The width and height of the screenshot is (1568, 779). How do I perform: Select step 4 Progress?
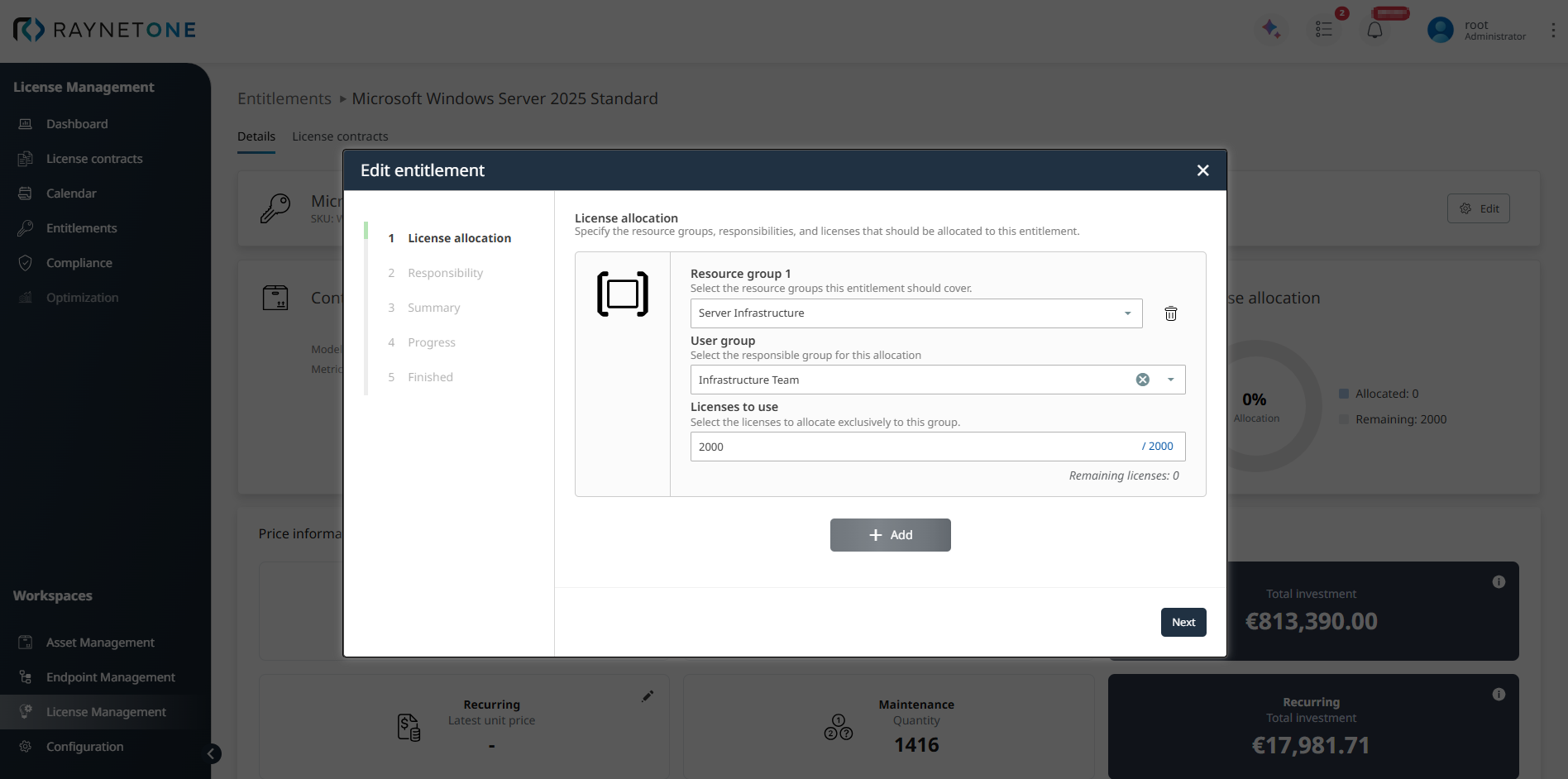click(422, 342)
